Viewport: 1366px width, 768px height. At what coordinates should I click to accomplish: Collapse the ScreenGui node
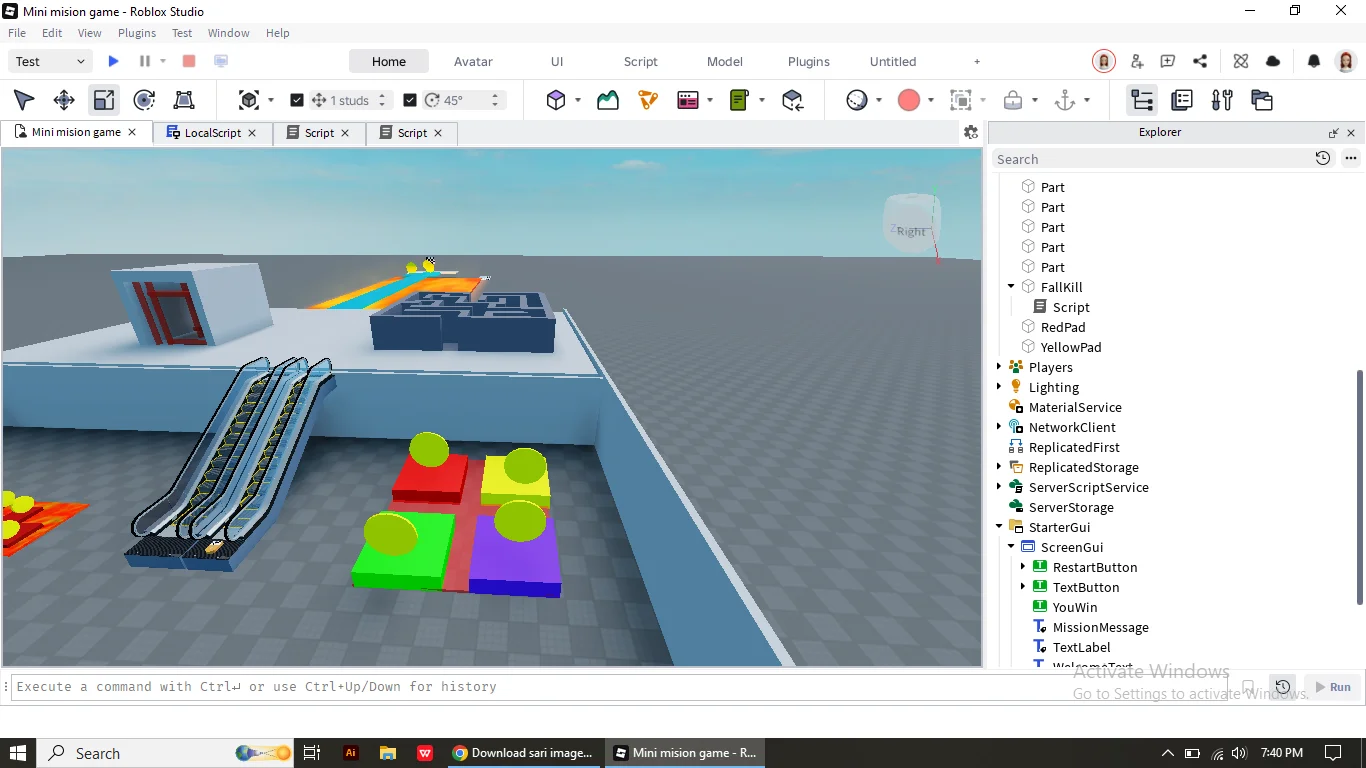coord(1011,547)
